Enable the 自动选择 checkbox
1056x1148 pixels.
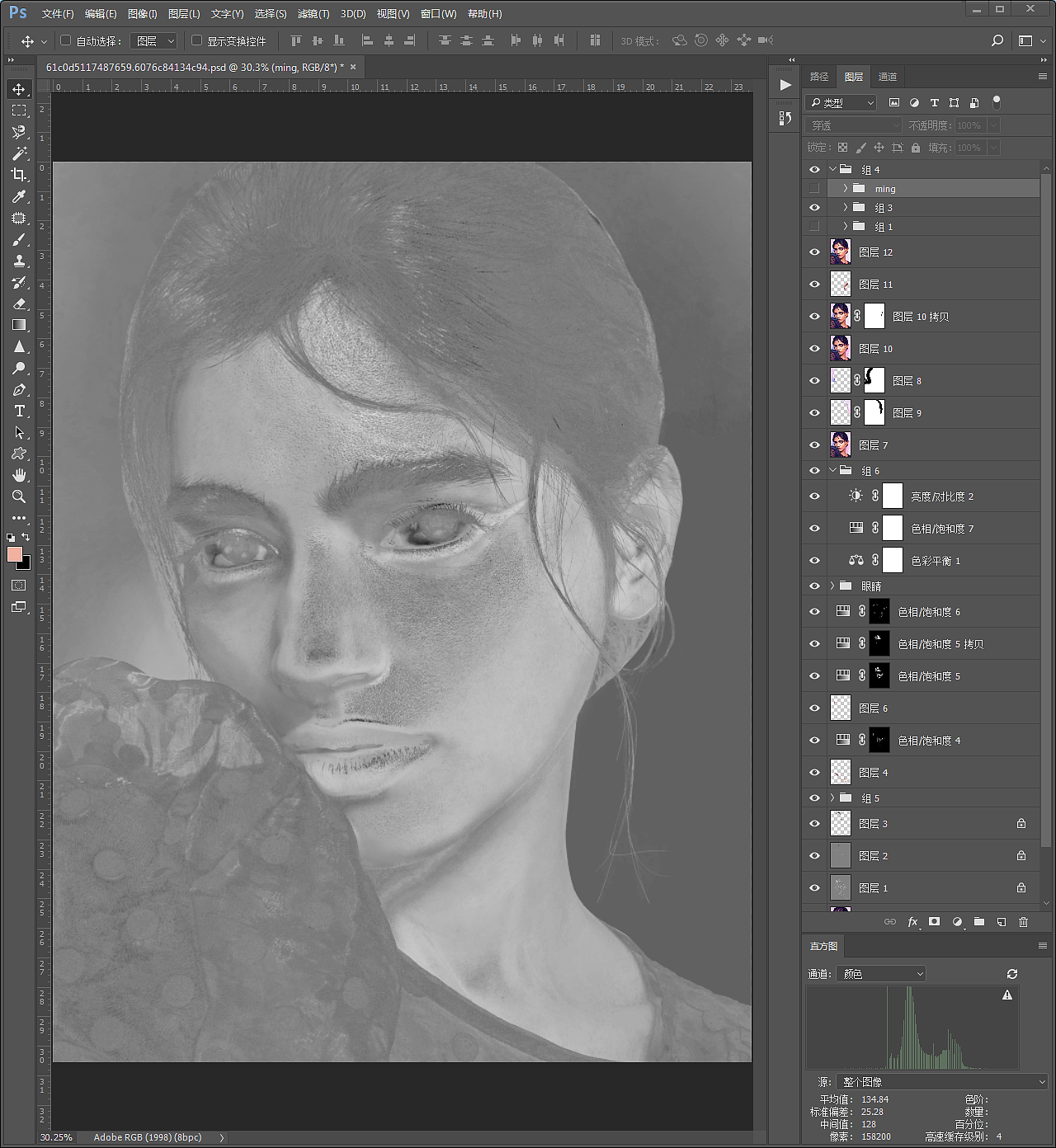point(66,40)
